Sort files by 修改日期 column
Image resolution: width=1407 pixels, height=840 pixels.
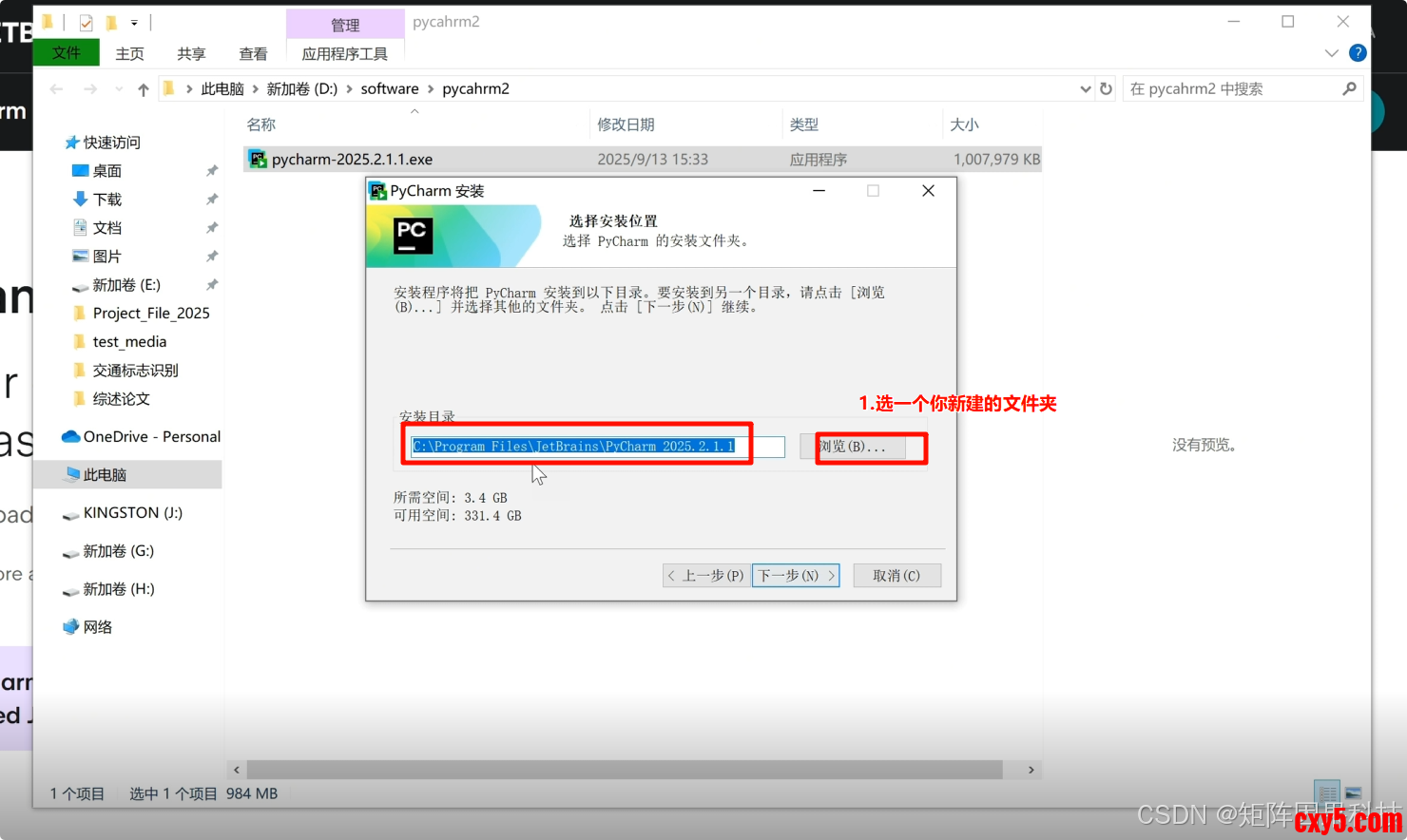626,125
